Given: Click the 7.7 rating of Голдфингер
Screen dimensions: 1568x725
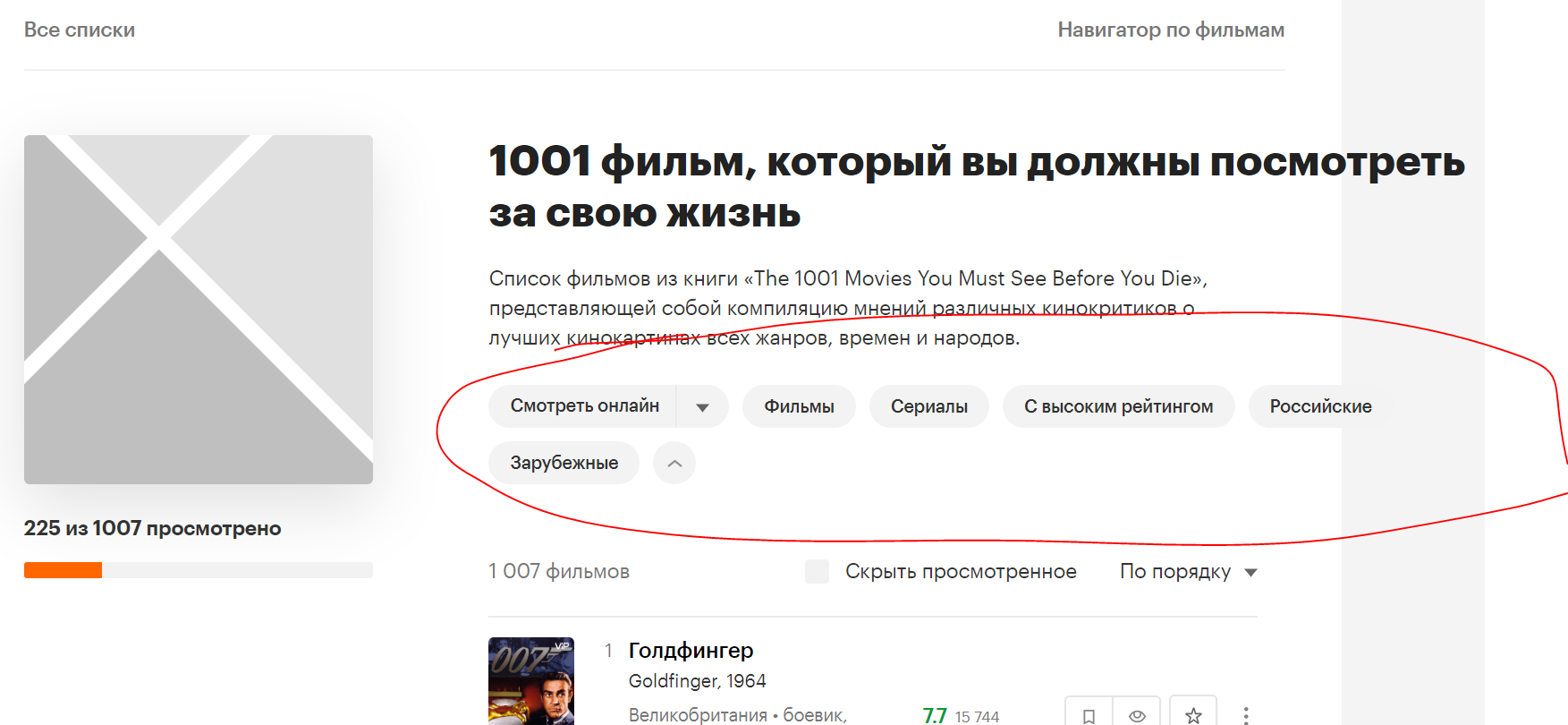Looking at the screenshot, I should pos(935,715).
